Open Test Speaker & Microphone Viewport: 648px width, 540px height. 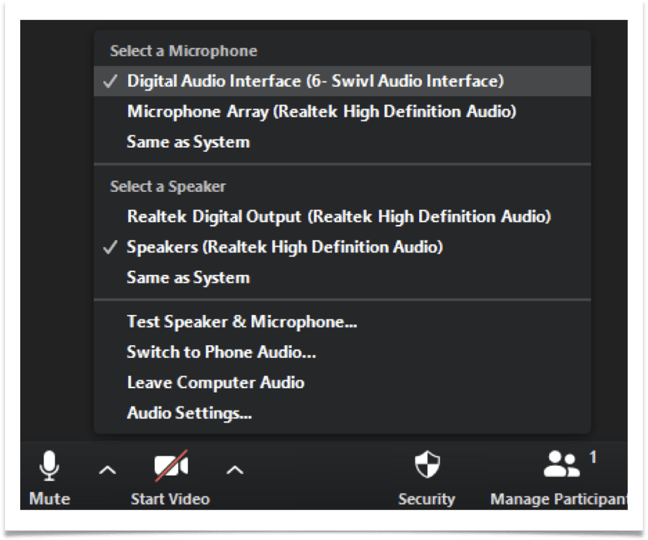click(x=242, y=322)
